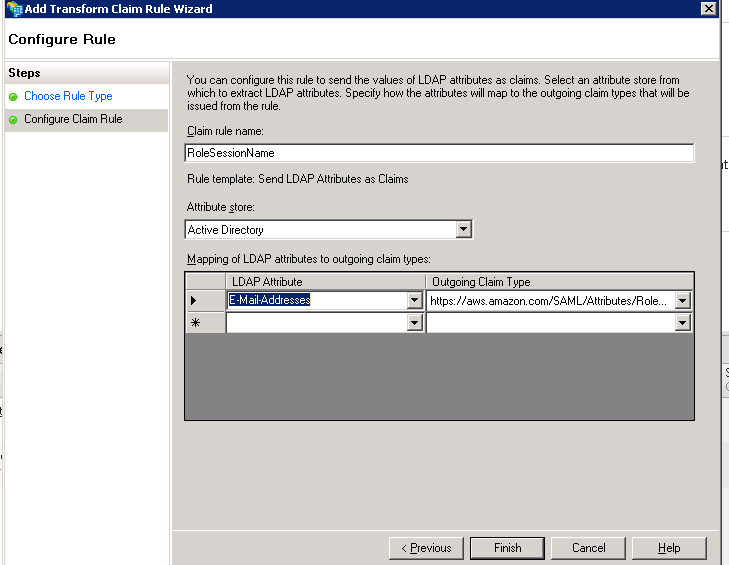Viewport: 729px width, 565px height.
Task: Open the empty row LDAP attribute dropdown
Action: point(414,323)
